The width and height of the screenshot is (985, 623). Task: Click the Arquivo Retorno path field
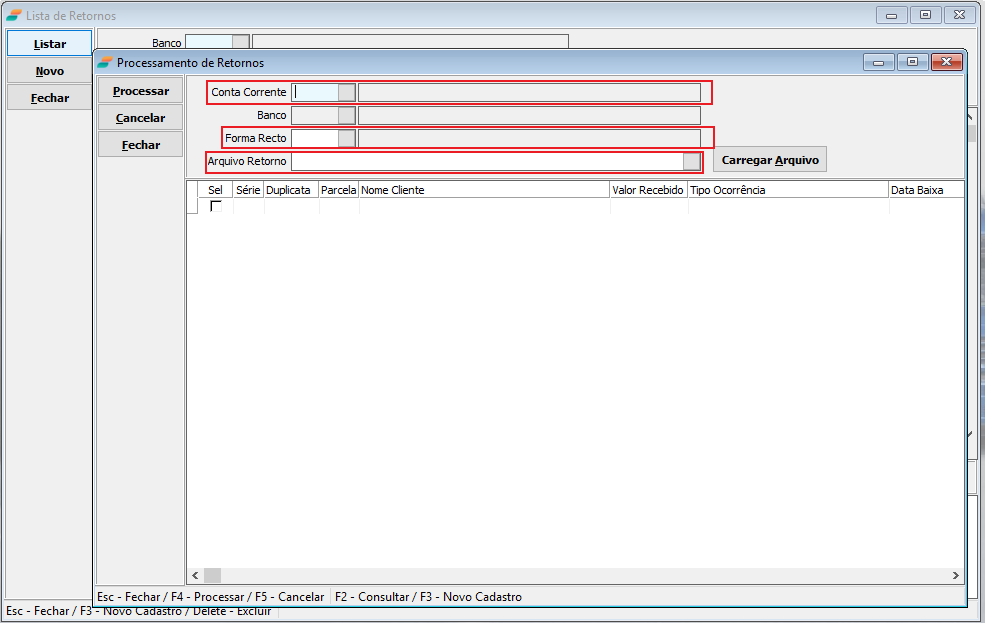[487, 162]
